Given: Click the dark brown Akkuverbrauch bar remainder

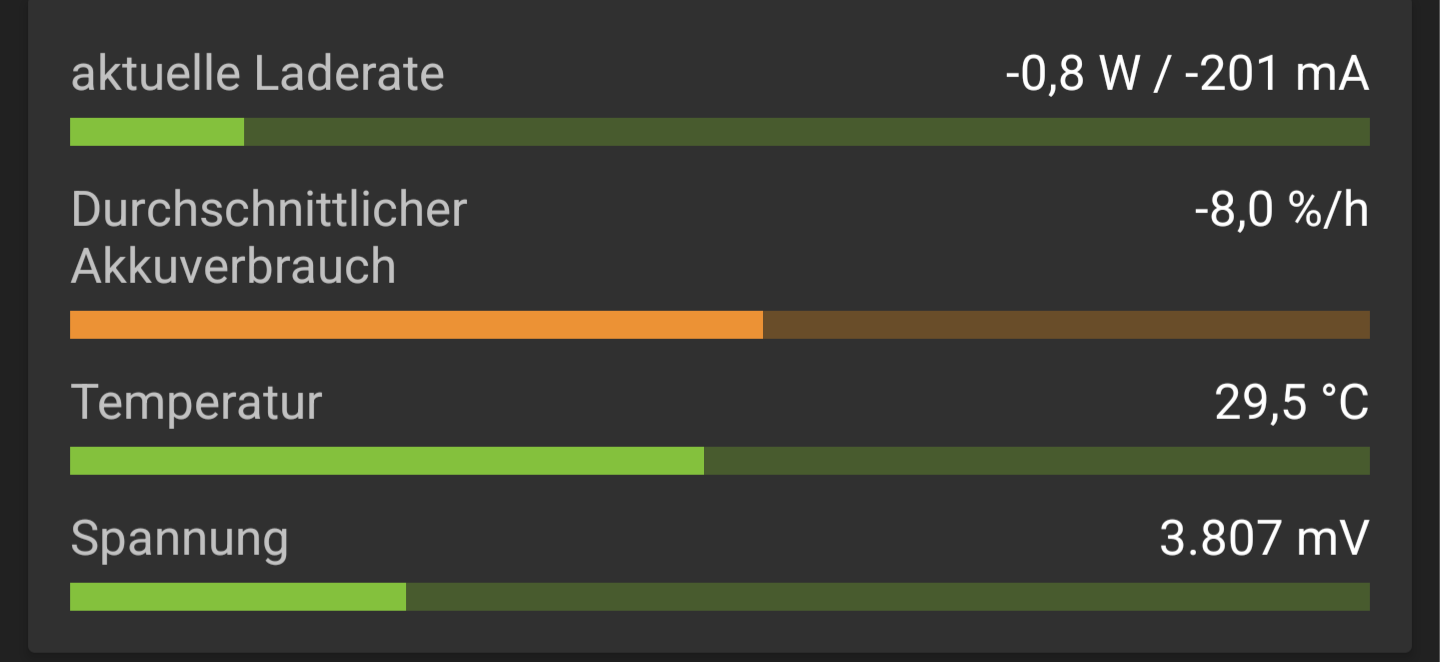Looking at the screenshot, I should coord(1066,325).
